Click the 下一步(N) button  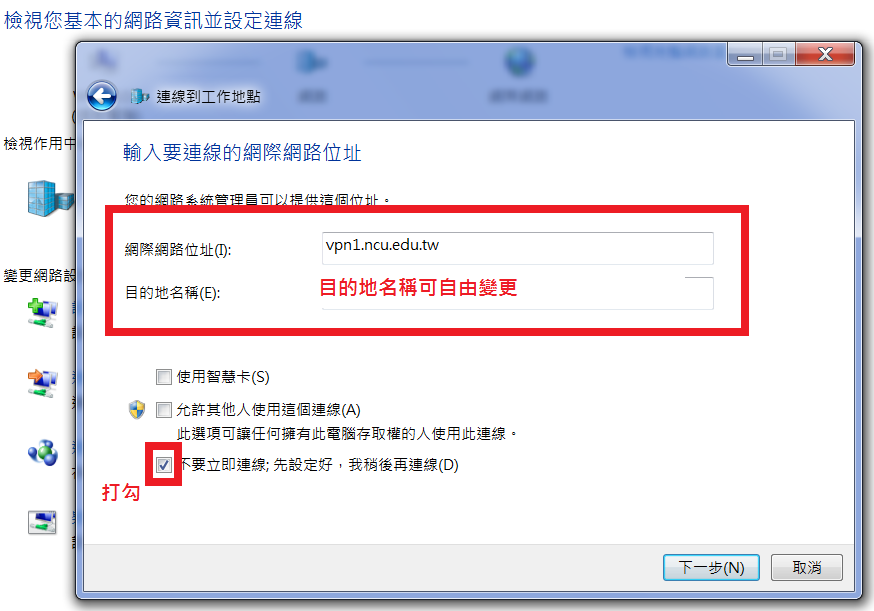click(x=711, y=568)
